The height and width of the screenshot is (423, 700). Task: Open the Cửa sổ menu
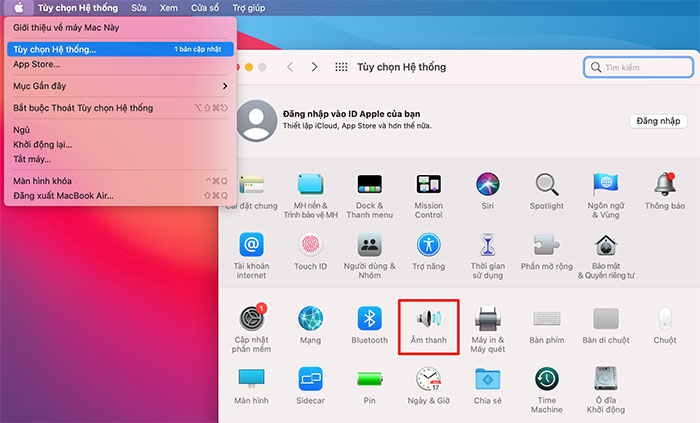[205, 8]
